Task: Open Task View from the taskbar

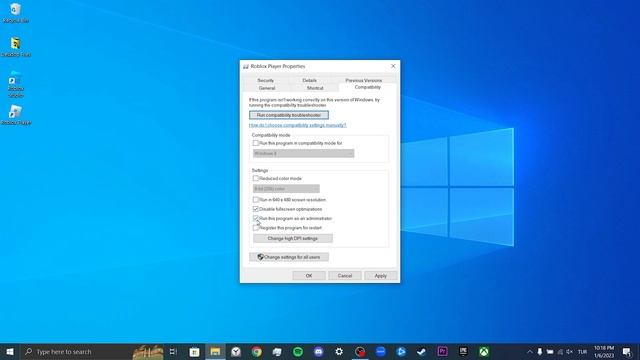Action: coord(173,351)
